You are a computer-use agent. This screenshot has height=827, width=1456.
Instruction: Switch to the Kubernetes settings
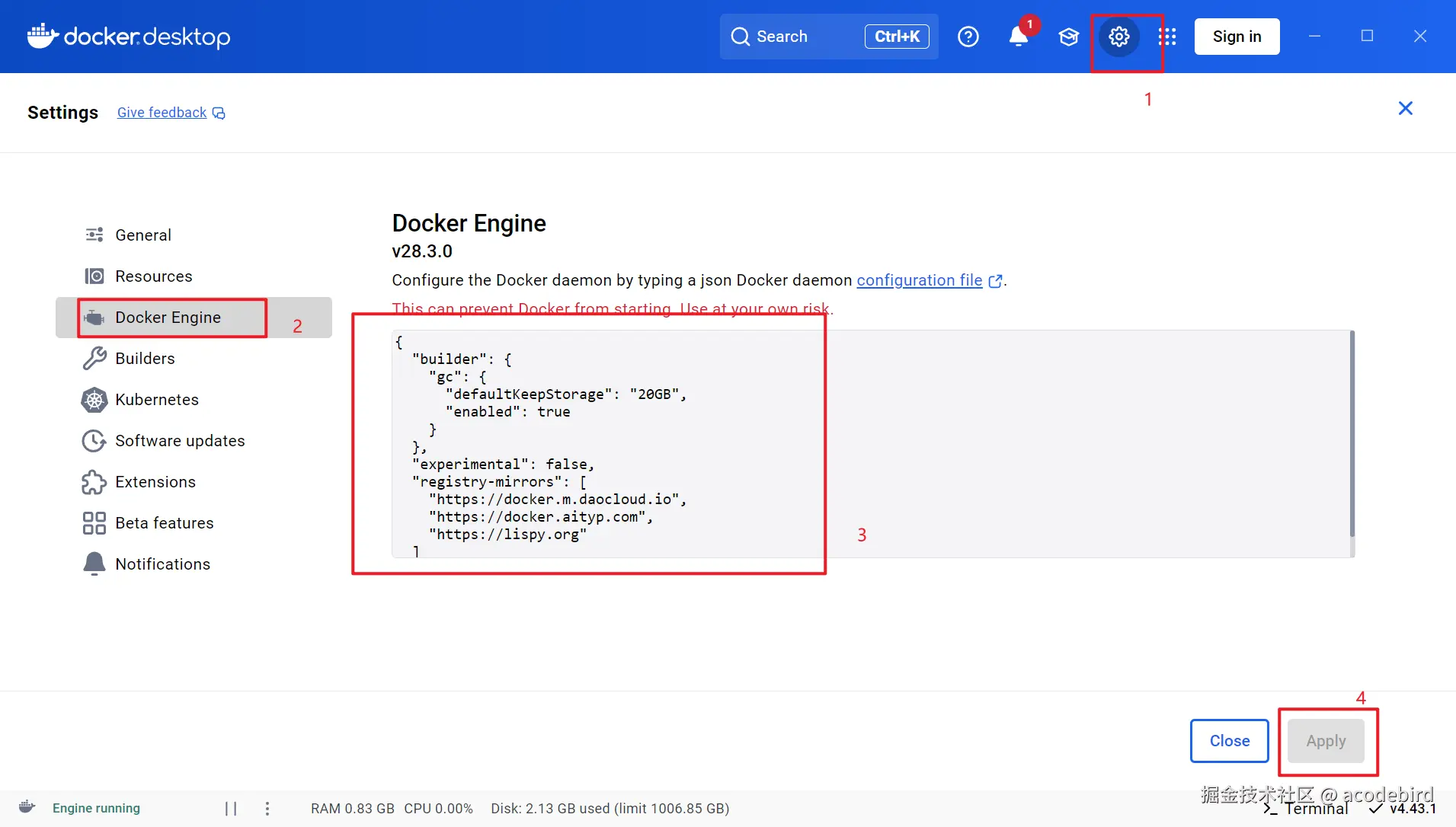coord(156,400)
